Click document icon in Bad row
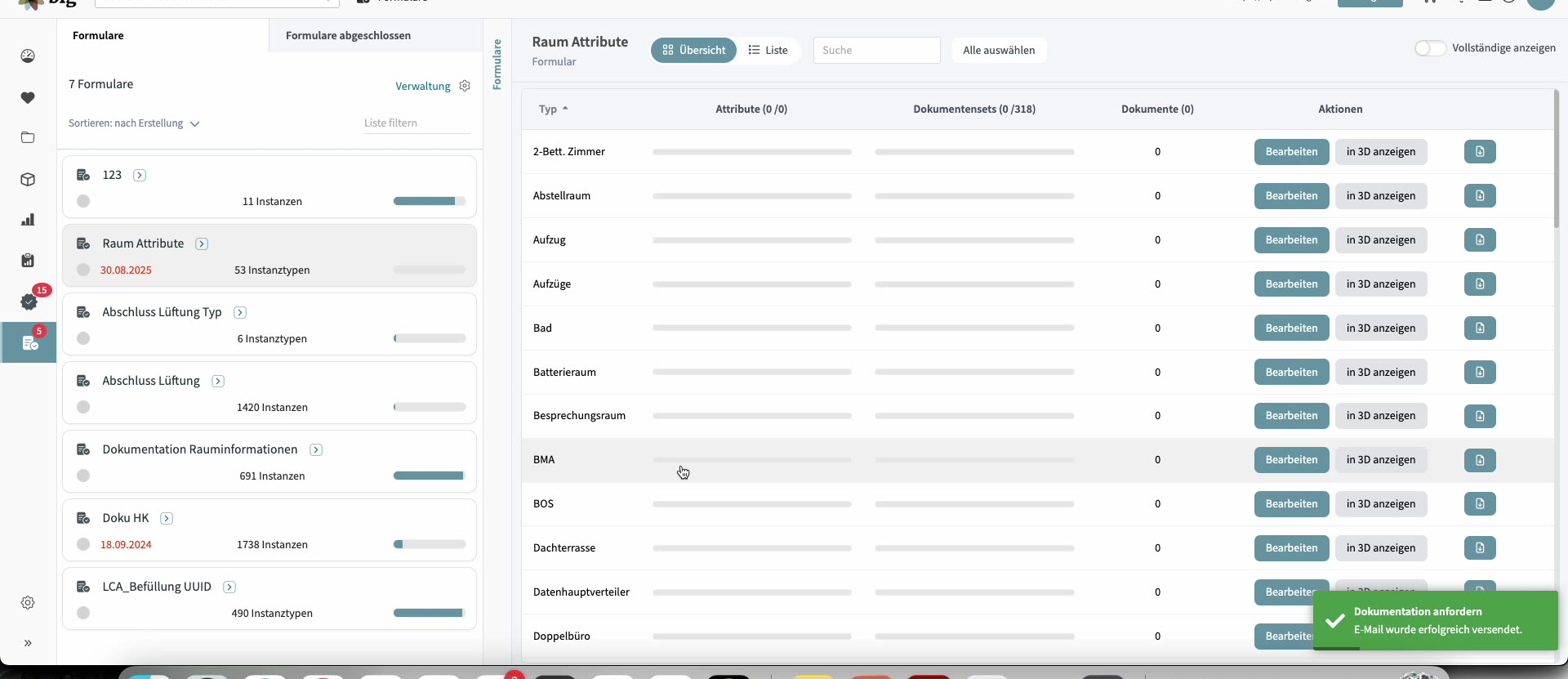 [x=1480, y=328]
